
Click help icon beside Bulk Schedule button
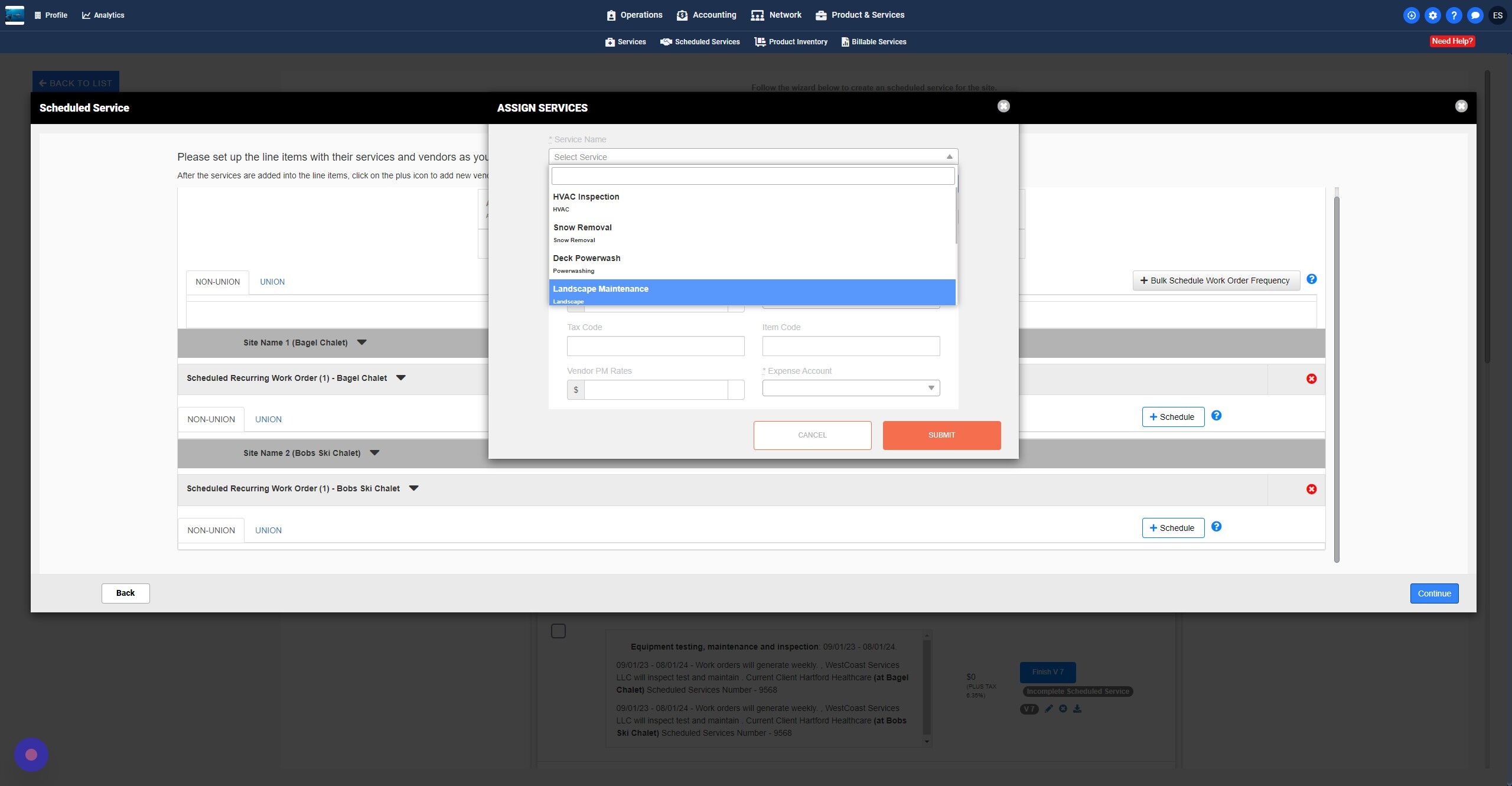click(x=1311, y=279)
